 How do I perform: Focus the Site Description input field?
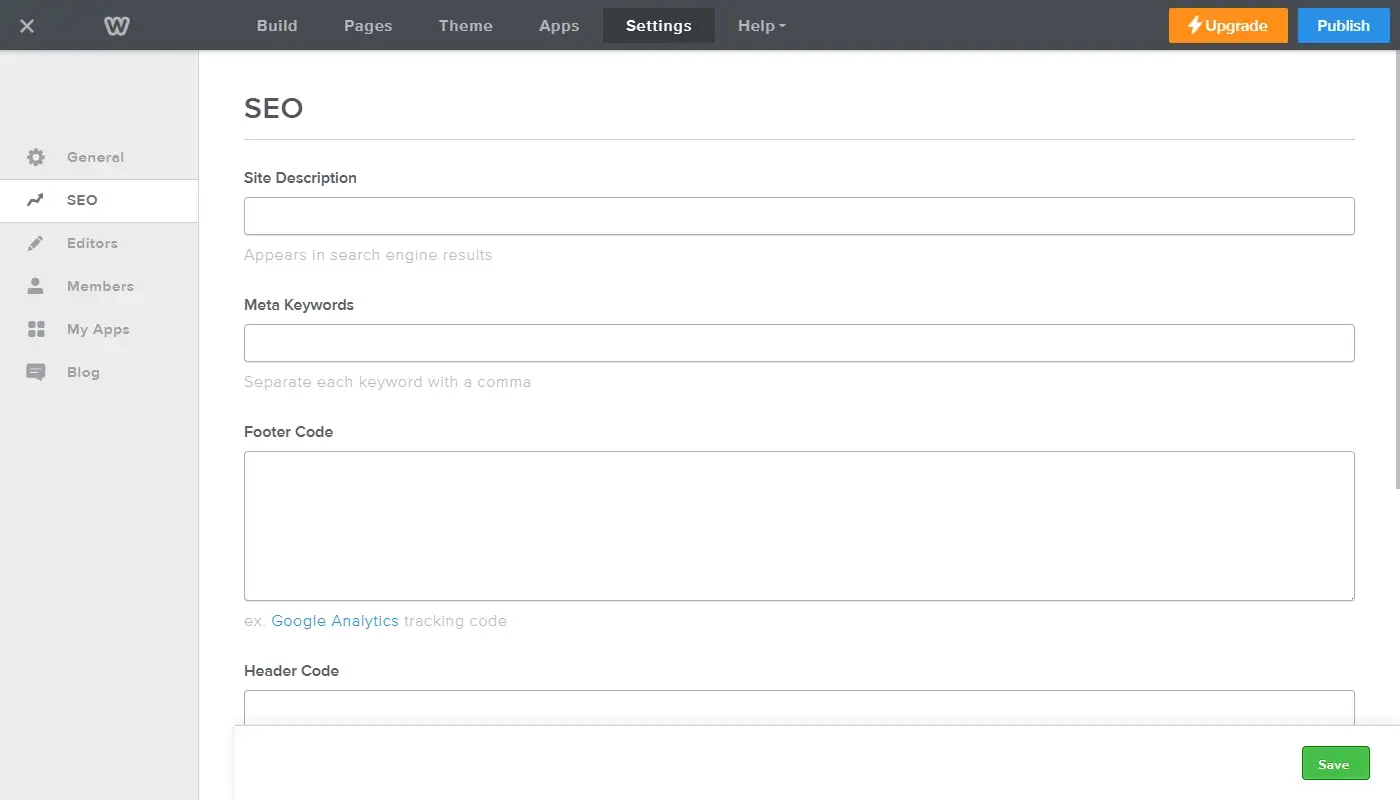pos(799,216)
